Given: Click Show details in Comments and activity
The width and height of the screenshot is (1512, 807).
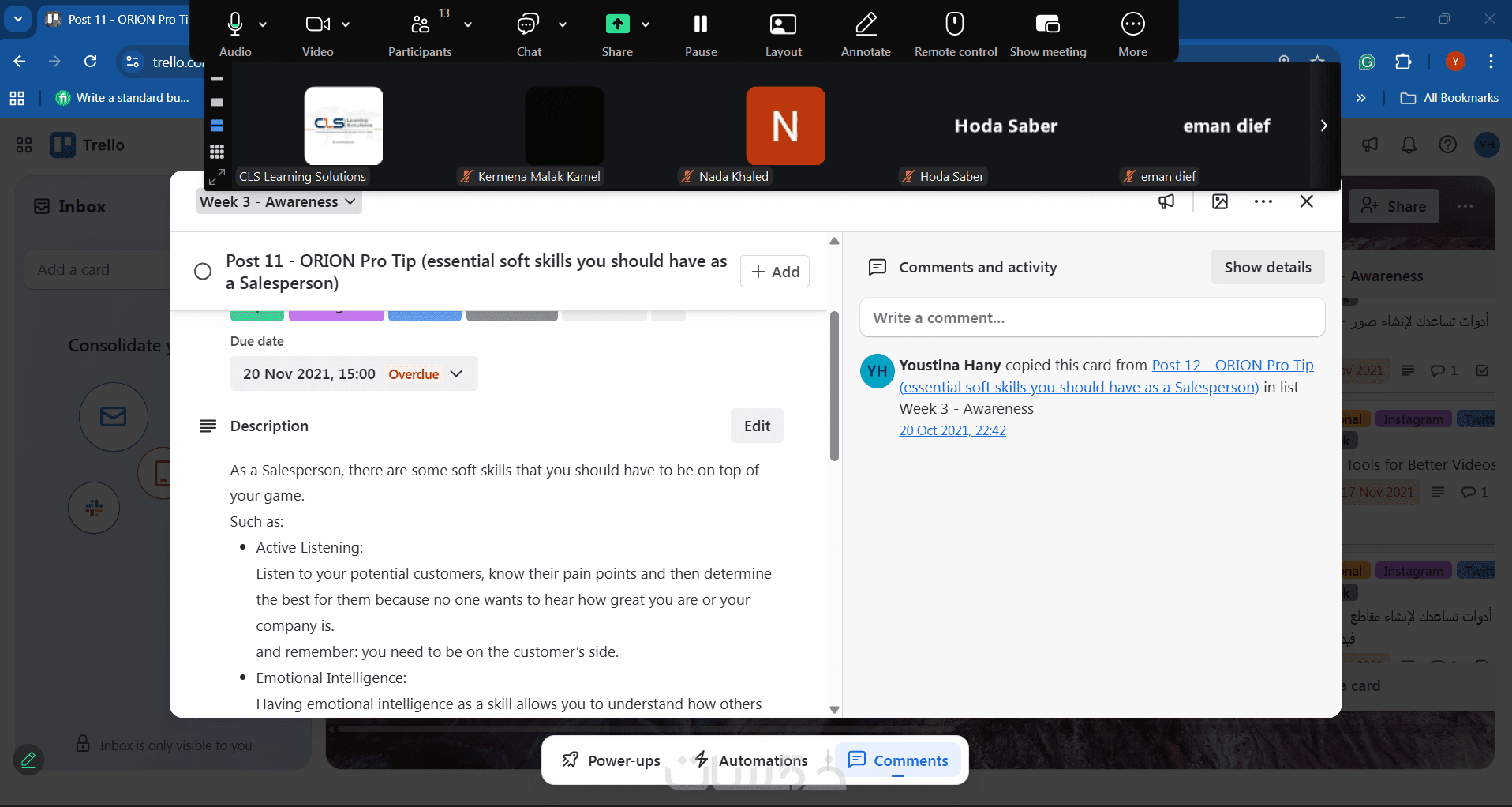Looking at the screenshot, I should pos(1267,268).
